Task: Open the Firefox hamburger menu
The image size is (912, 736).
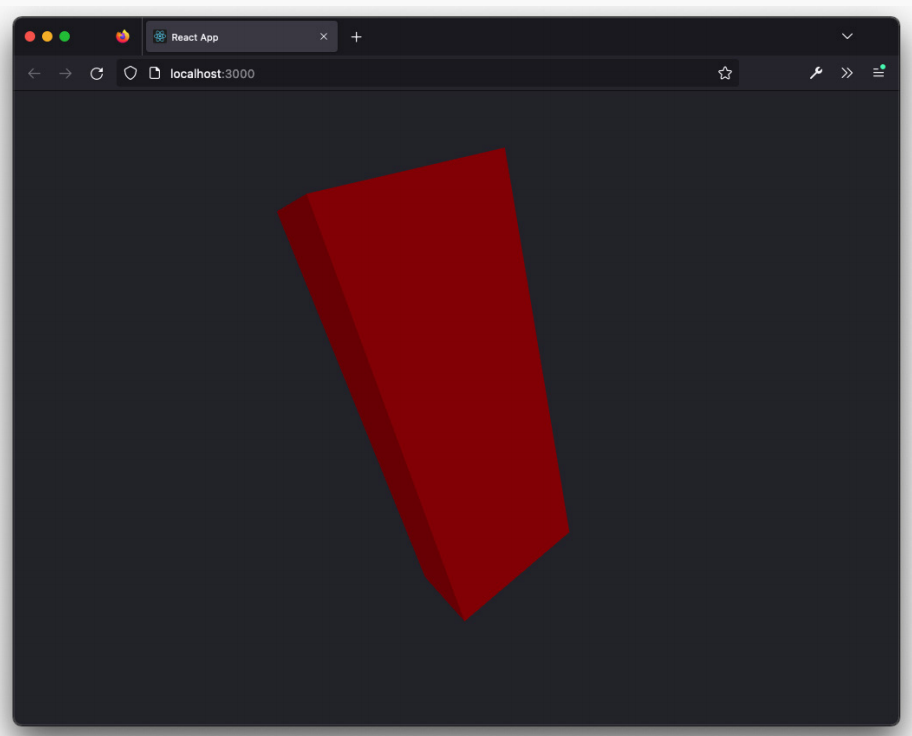Action: [x=878, y=73]
